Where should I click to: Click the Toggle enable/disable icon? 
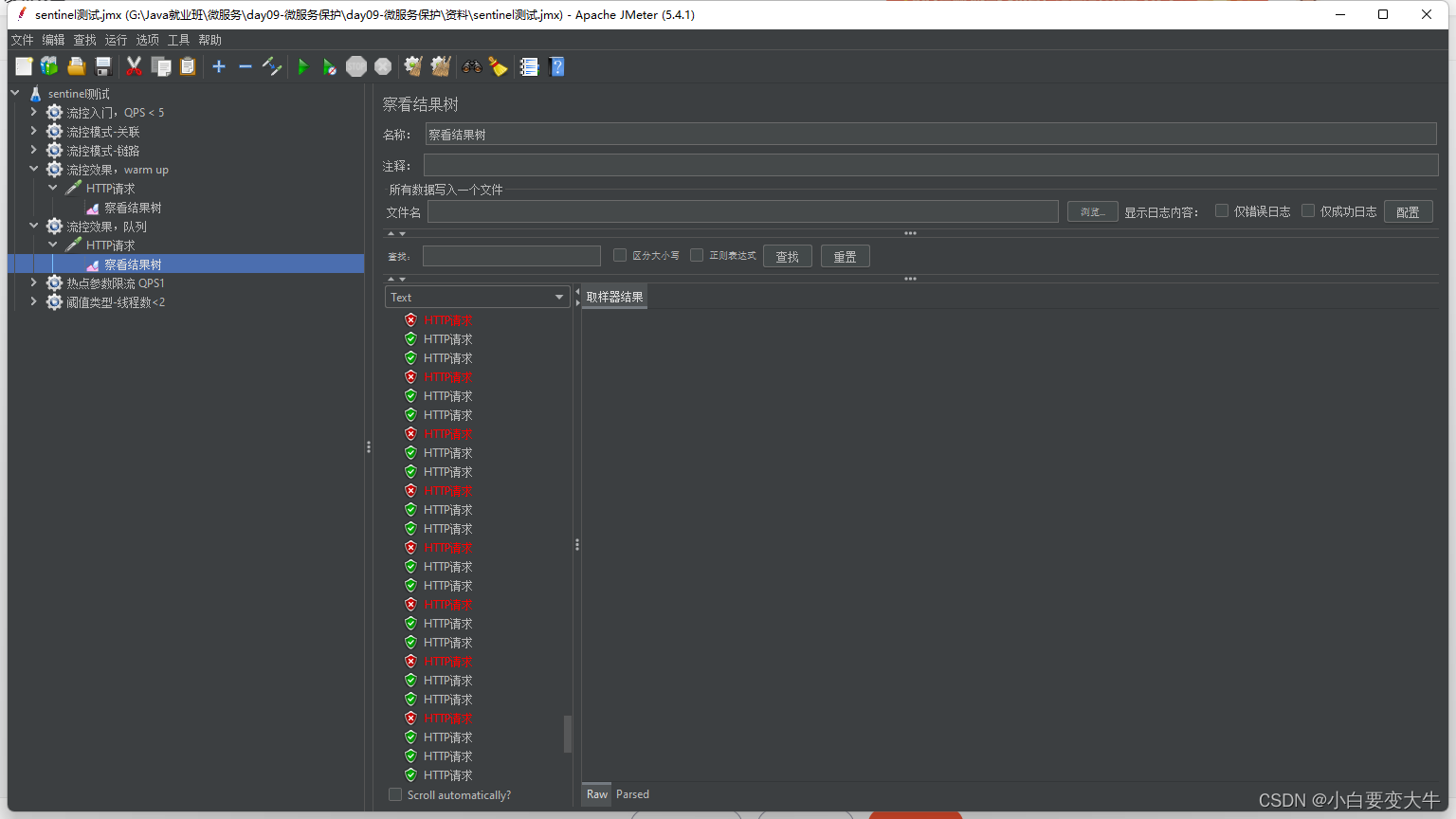click(272, 66)
